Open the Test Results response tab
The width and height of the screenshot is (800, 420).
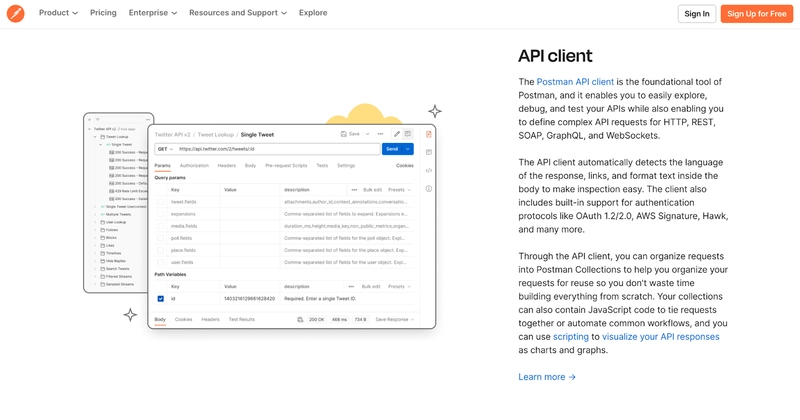coord(241,319)
